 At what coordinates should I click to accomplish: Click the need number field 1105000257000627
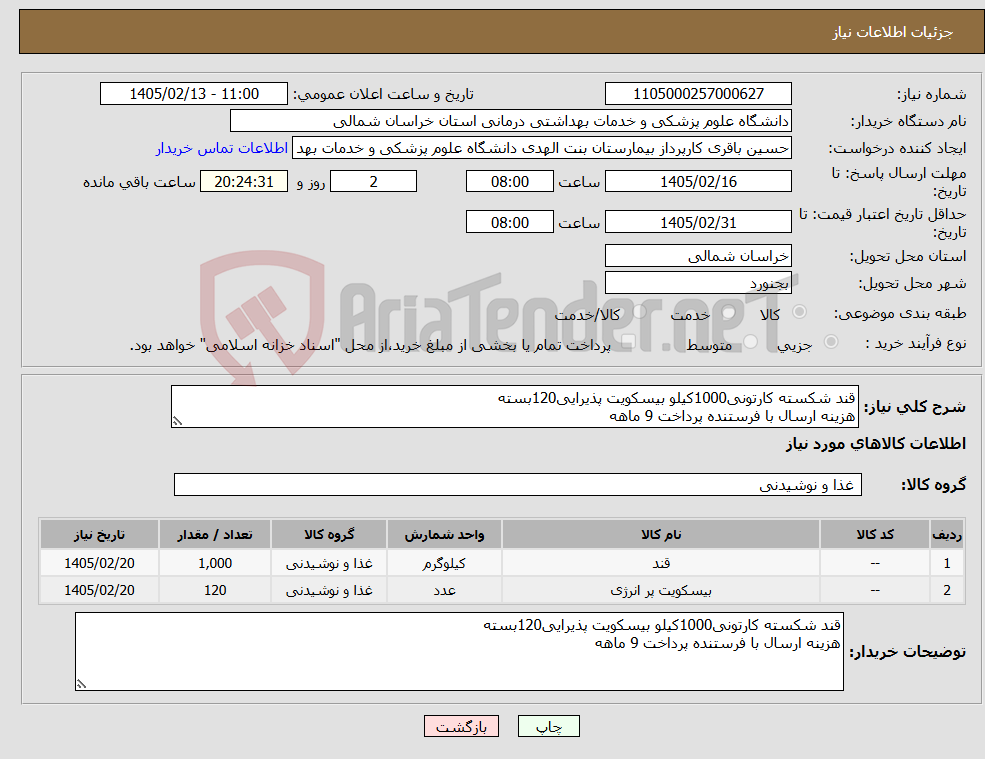pyautogui.click(x=698, y=94)
